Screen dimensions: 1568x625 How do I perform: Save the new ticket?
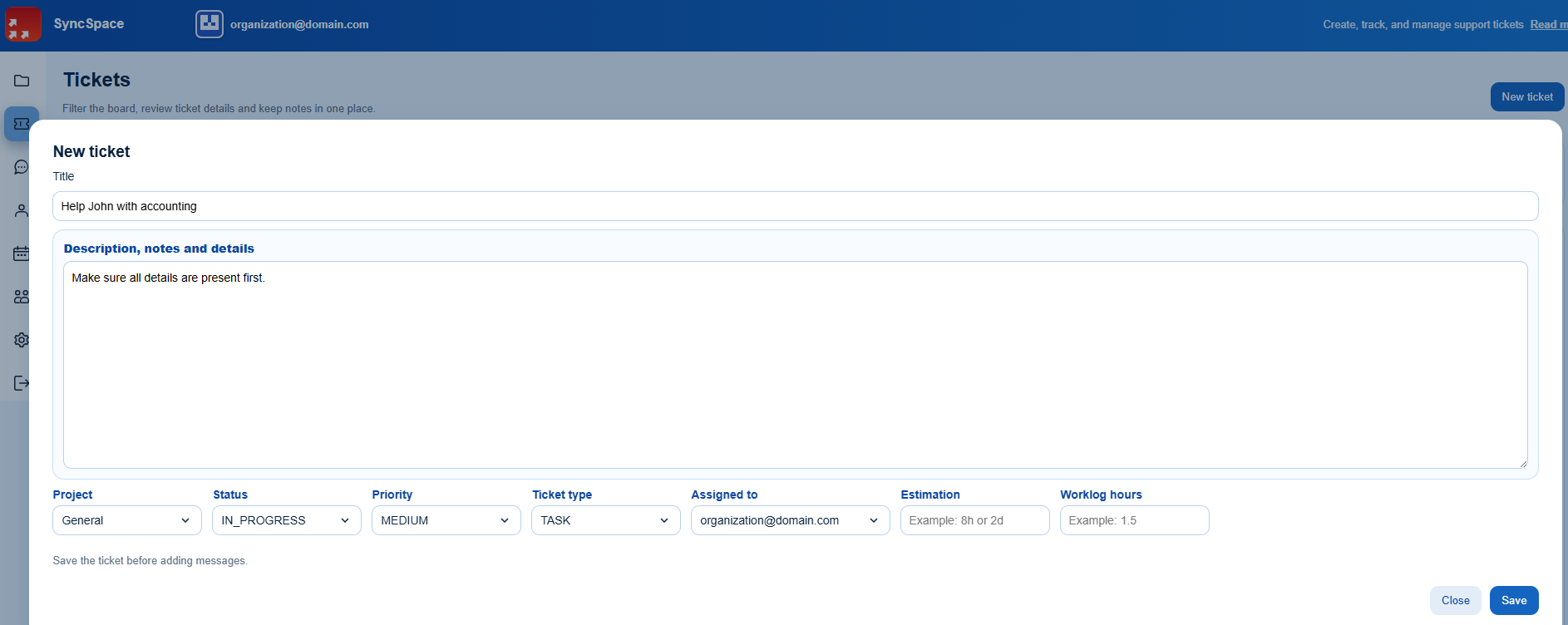[1514, 600]
